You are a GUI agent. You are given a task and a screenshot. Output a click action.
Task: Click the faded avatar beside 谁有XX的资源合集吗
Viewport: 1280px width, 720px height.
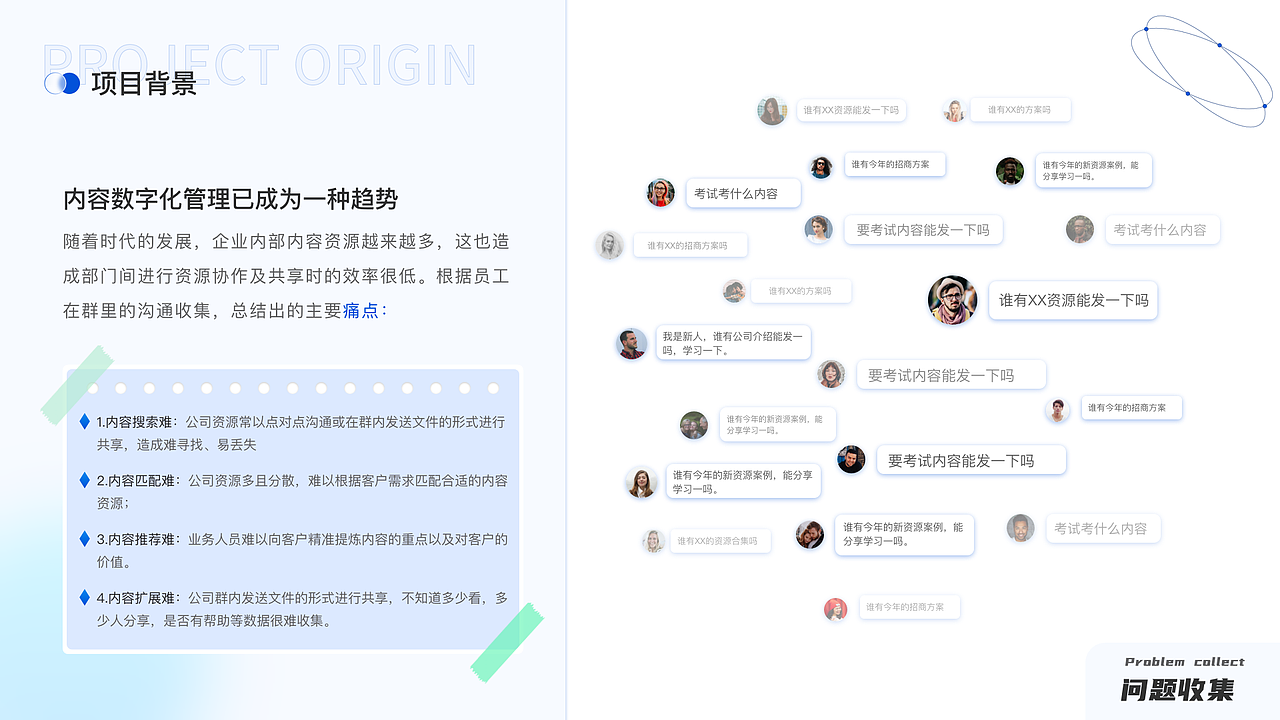(x=654, y=541)
